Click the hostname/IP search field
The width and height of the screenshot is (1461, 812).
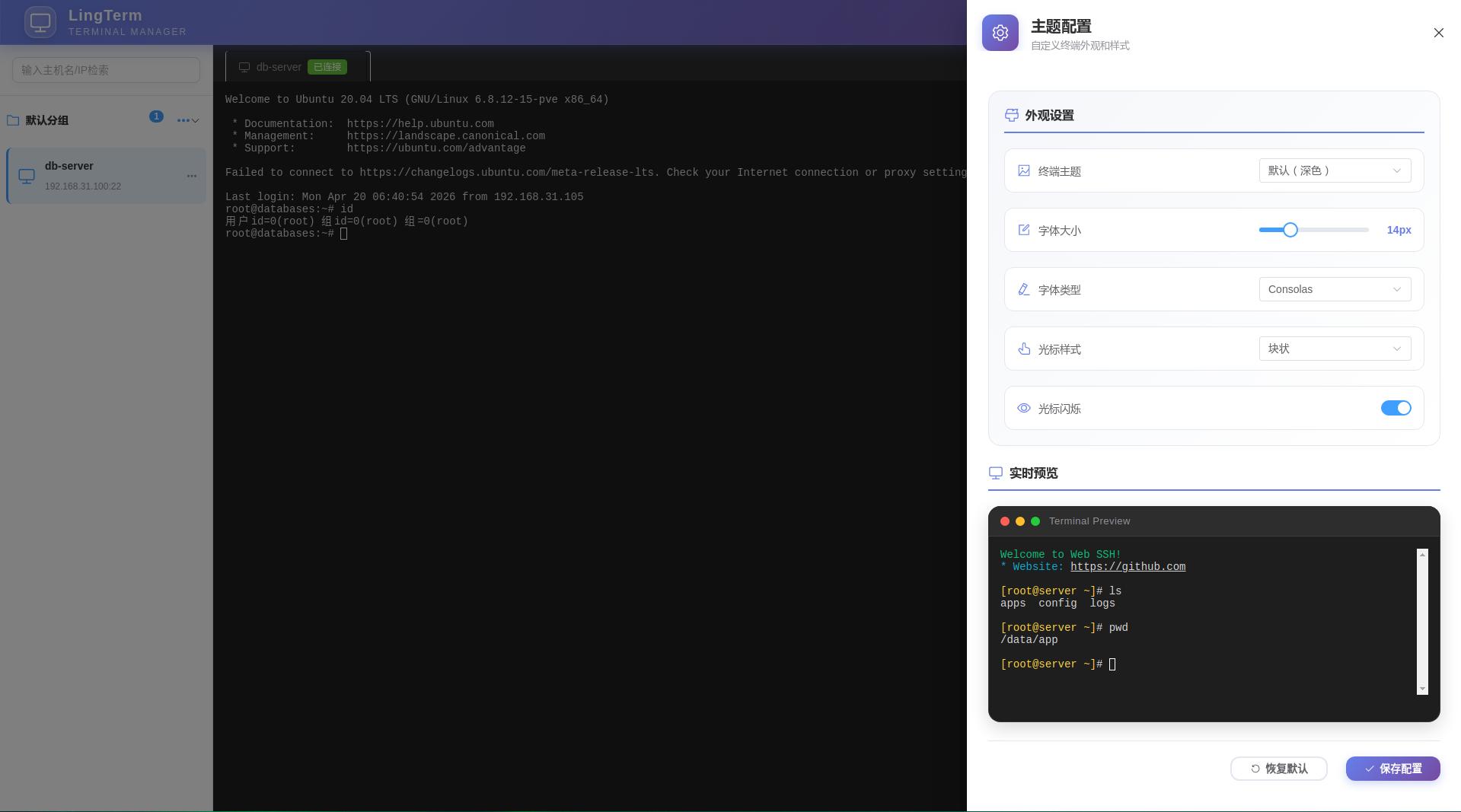pos(106,70)
